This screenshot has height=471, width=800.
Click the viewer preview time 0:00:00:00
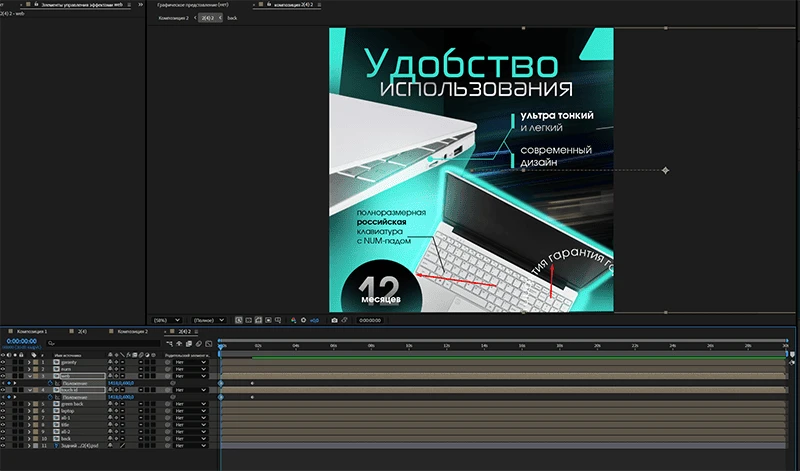370,320
